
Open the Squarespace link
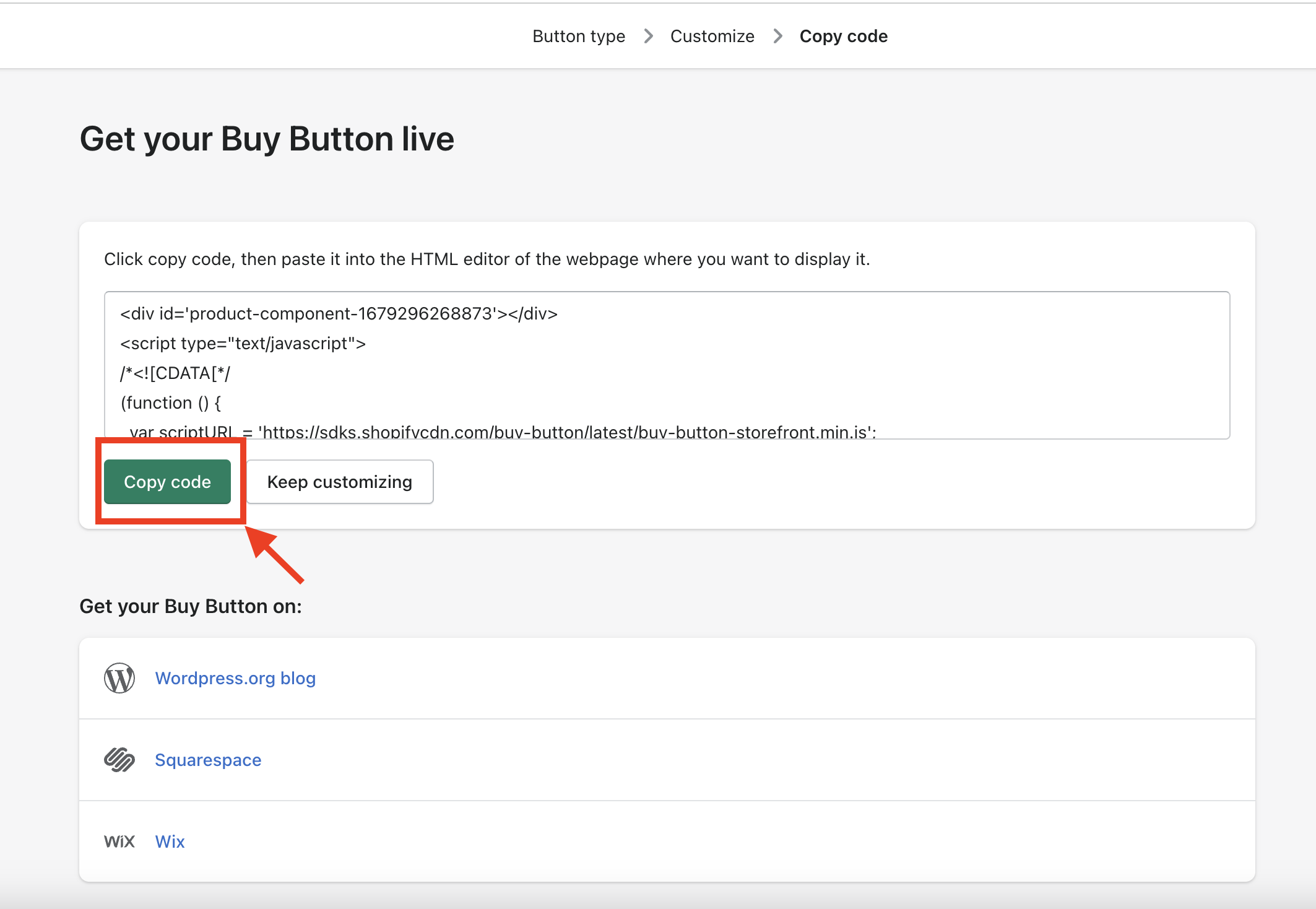click(208, 760)
